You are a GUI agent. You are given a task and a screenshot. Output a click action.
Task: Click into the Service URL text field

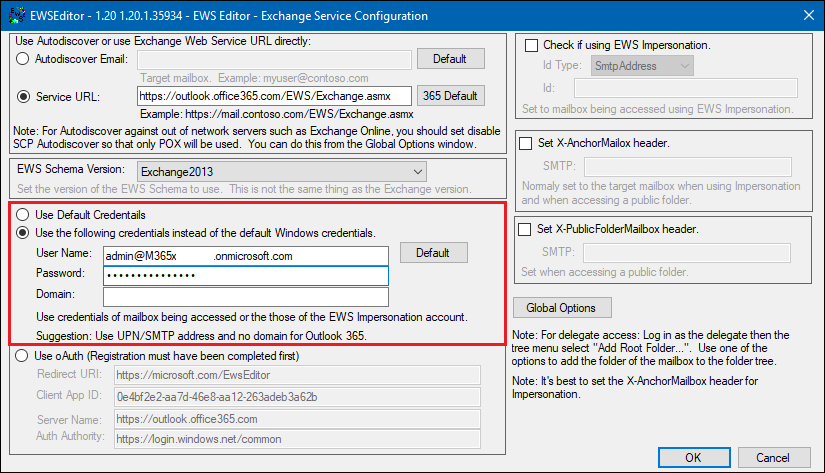pyautogui.click(x=274, y=96)
